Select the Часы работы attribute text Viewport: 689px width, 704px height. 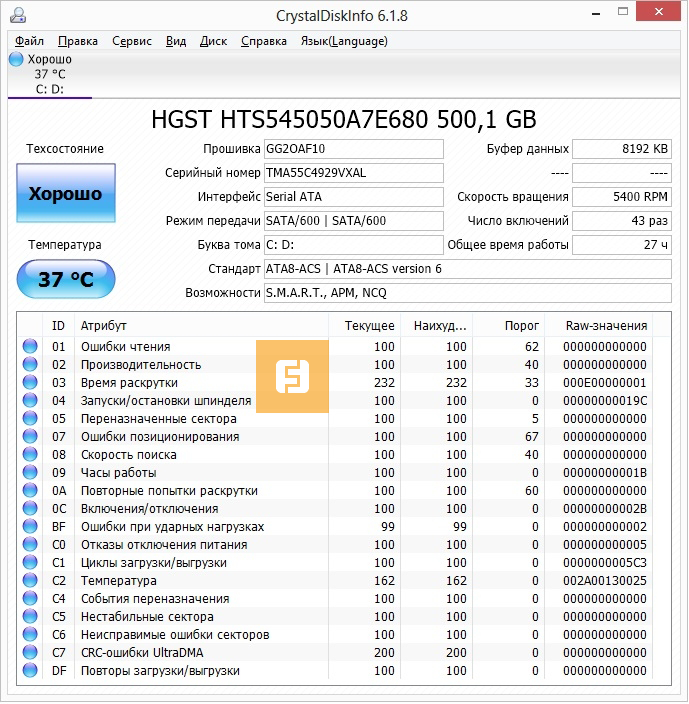[x=118, y=472]
